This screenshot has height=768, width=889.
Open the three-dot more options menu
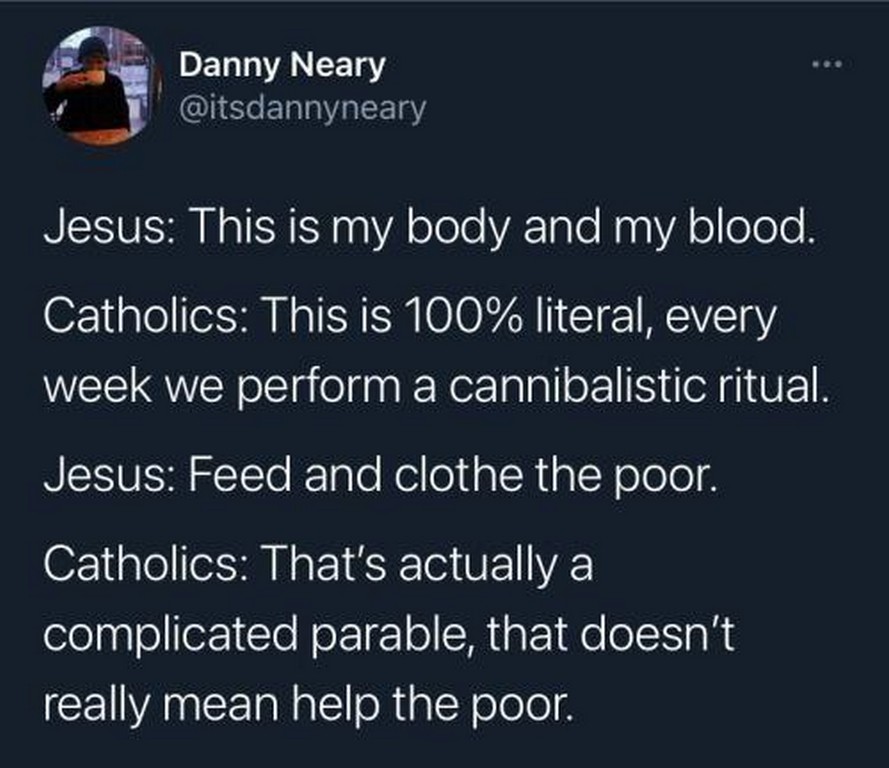tap(828, 66)
